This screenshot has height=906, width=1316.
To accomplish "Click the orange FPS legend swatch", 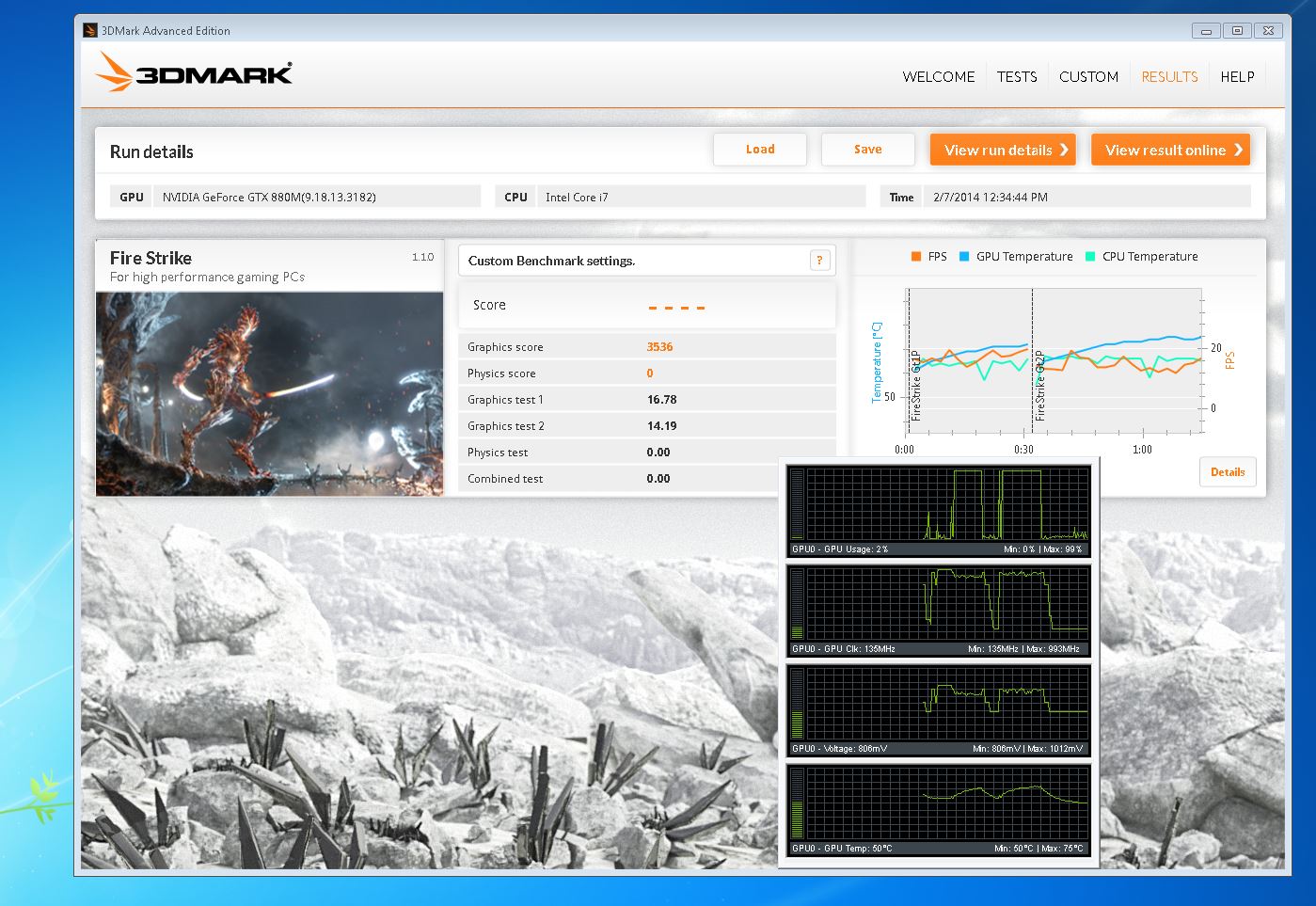I will pos(916,256).
